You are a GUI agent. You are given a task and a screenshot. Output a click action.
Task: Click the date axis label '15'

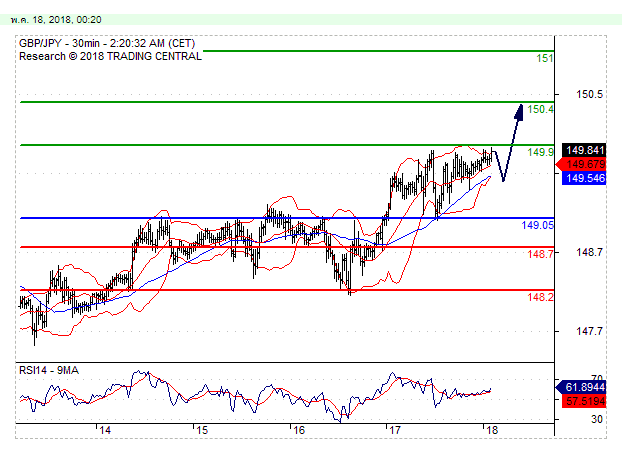202,430
